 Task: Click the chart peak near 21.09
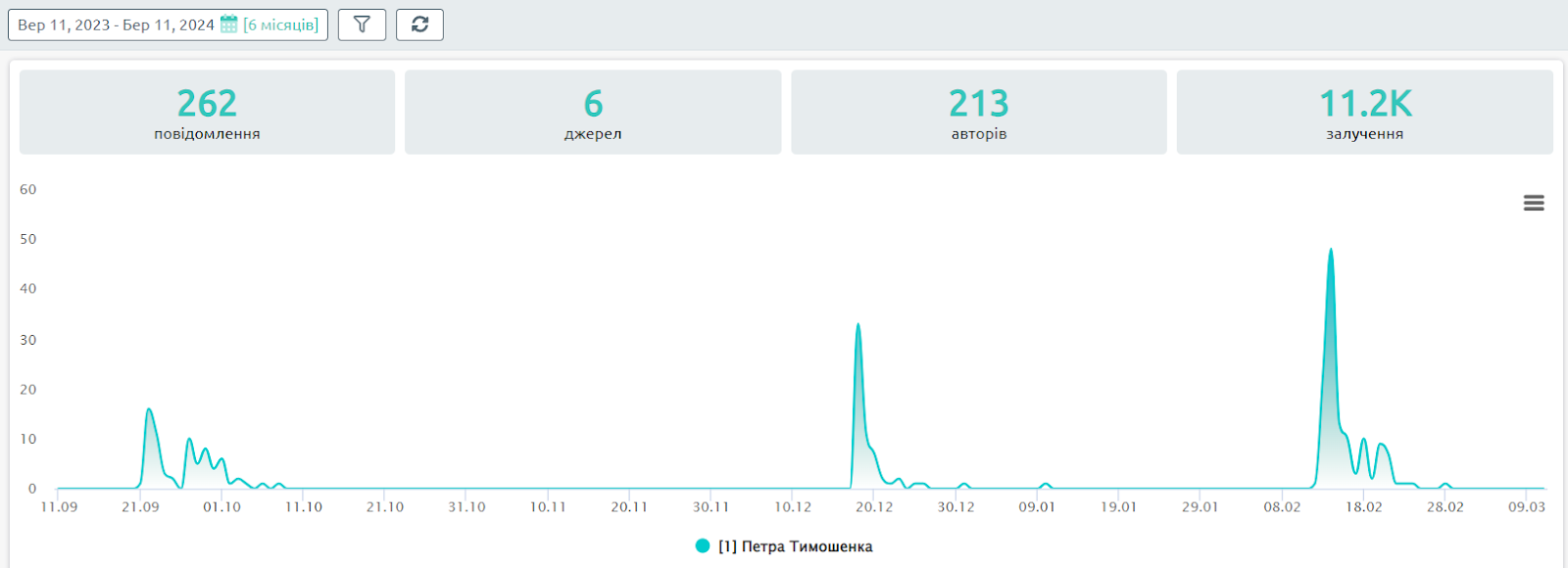tap(149, 410)
